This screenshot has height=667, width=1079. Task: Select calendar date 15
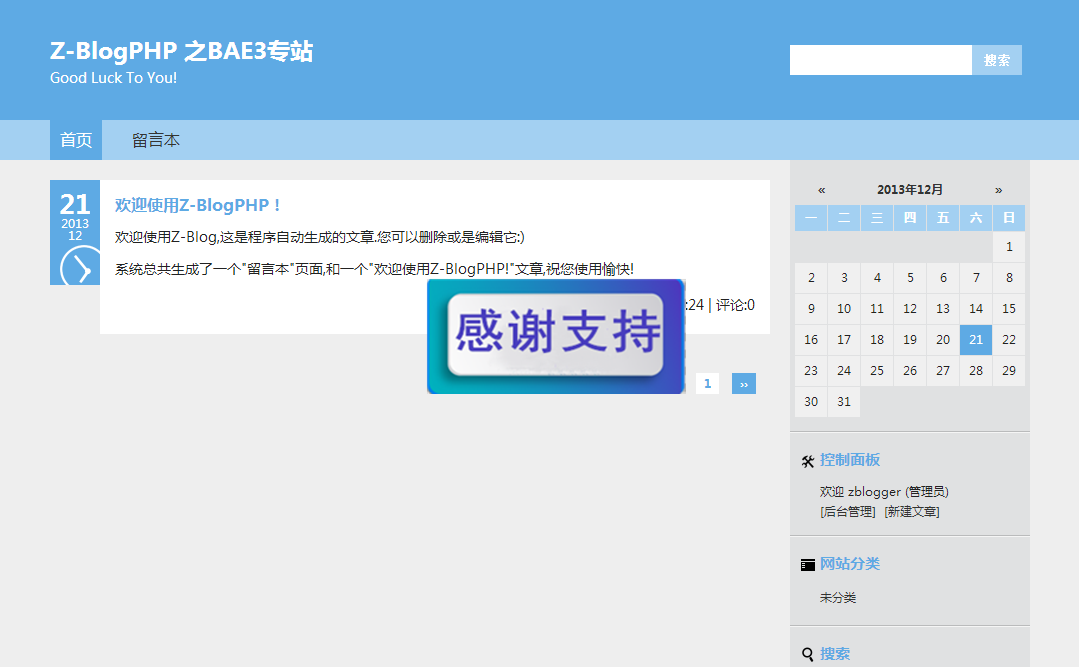1009,308
